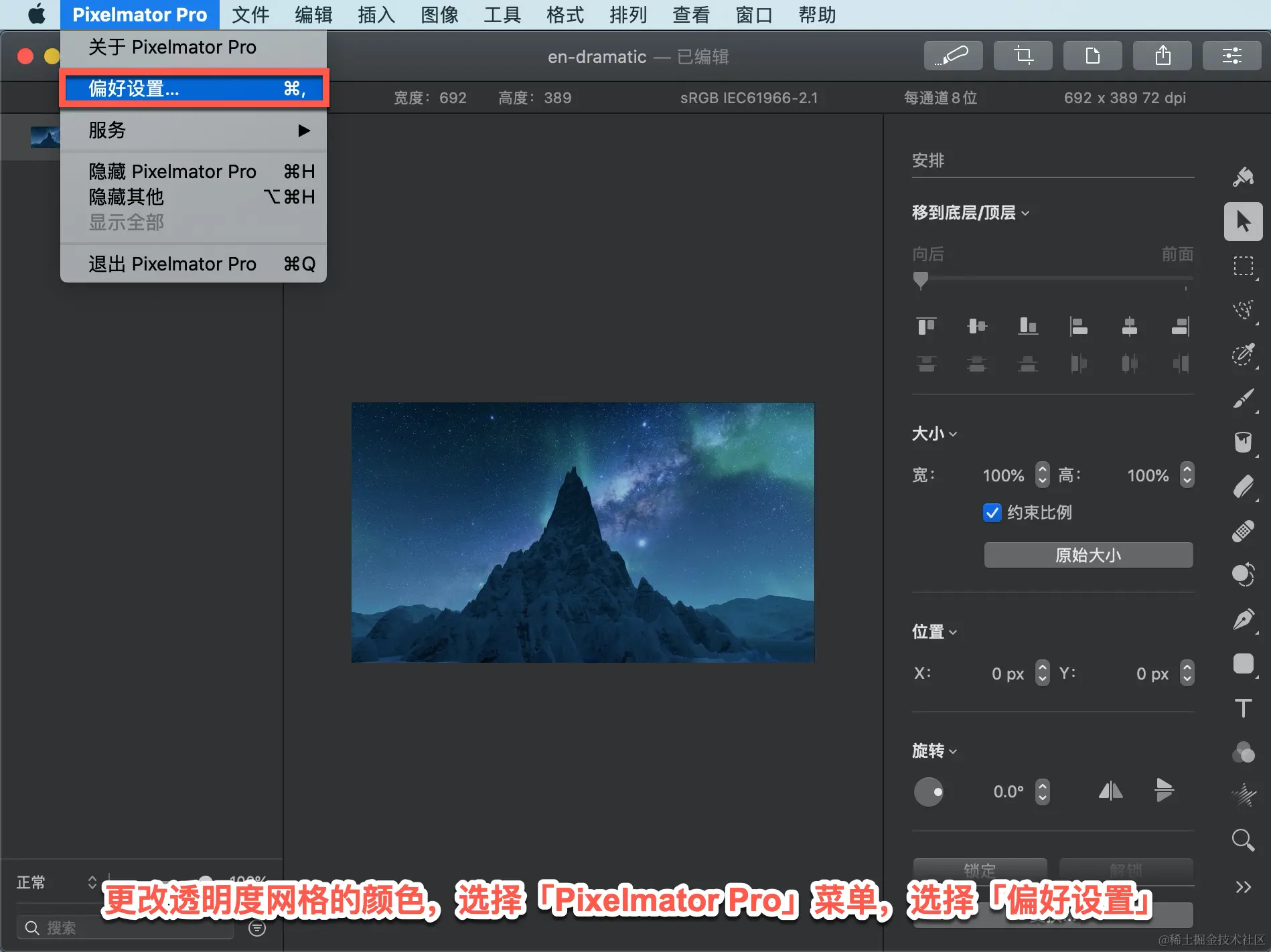Click the layer filter icon
This screenshot has height=952, width=1271.
[257, 928]
